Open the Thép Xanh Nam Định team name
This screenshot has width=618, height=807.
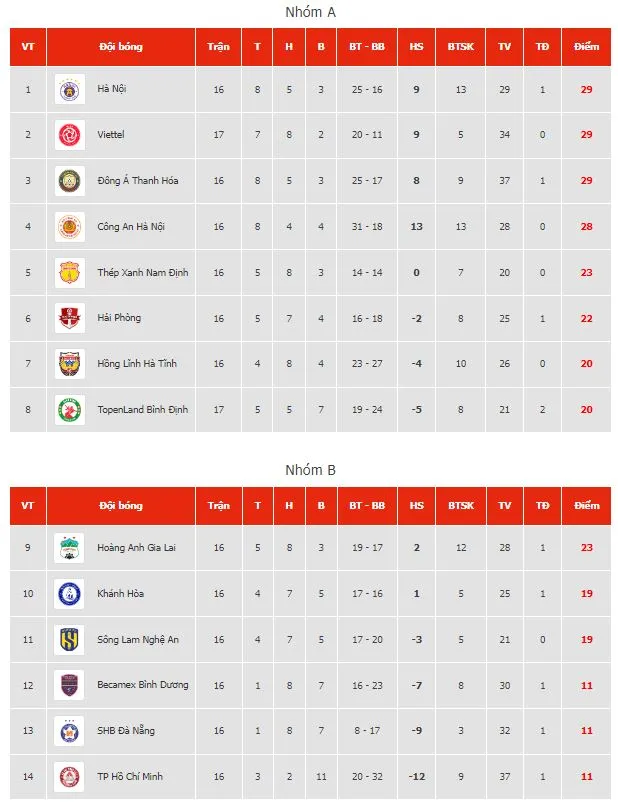(143, 272)
